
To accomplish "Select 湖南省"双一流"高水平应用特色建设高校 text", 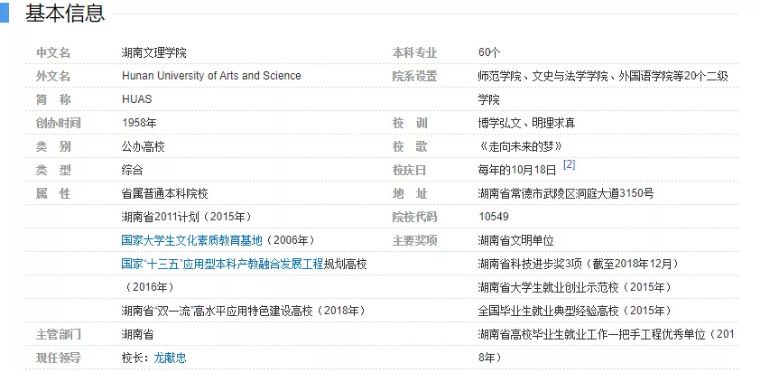I will 217,310.
